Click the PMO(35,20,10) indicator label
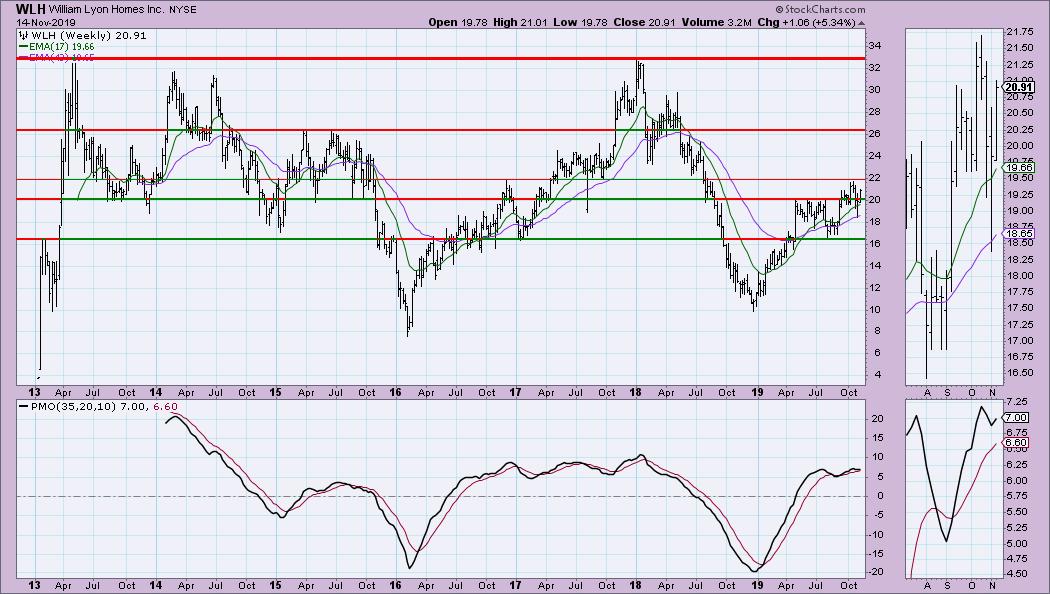The image size is (1050, 594). point(74,406)
